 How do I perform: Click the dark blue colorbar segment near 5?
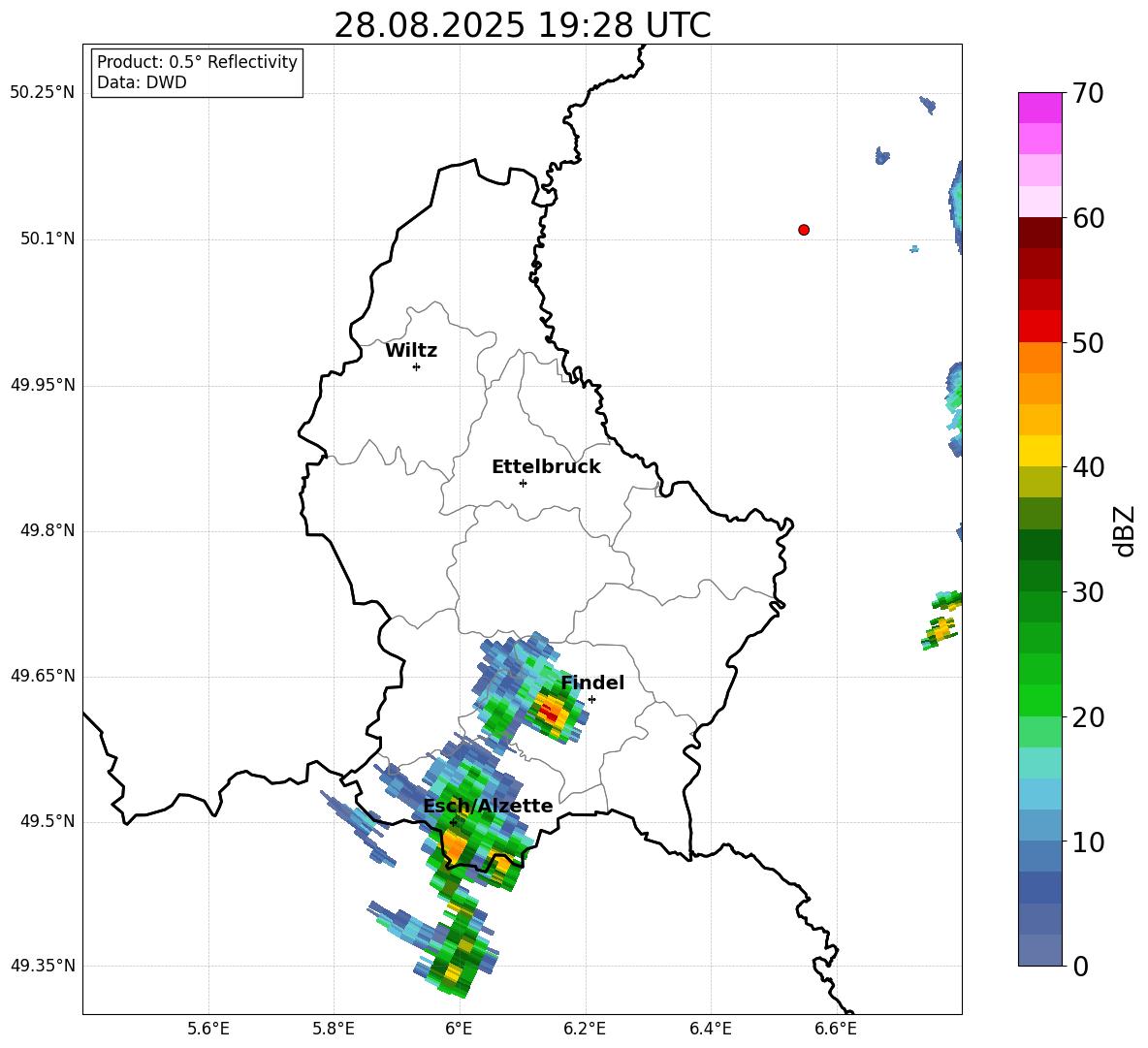(x=1039, y=887)
